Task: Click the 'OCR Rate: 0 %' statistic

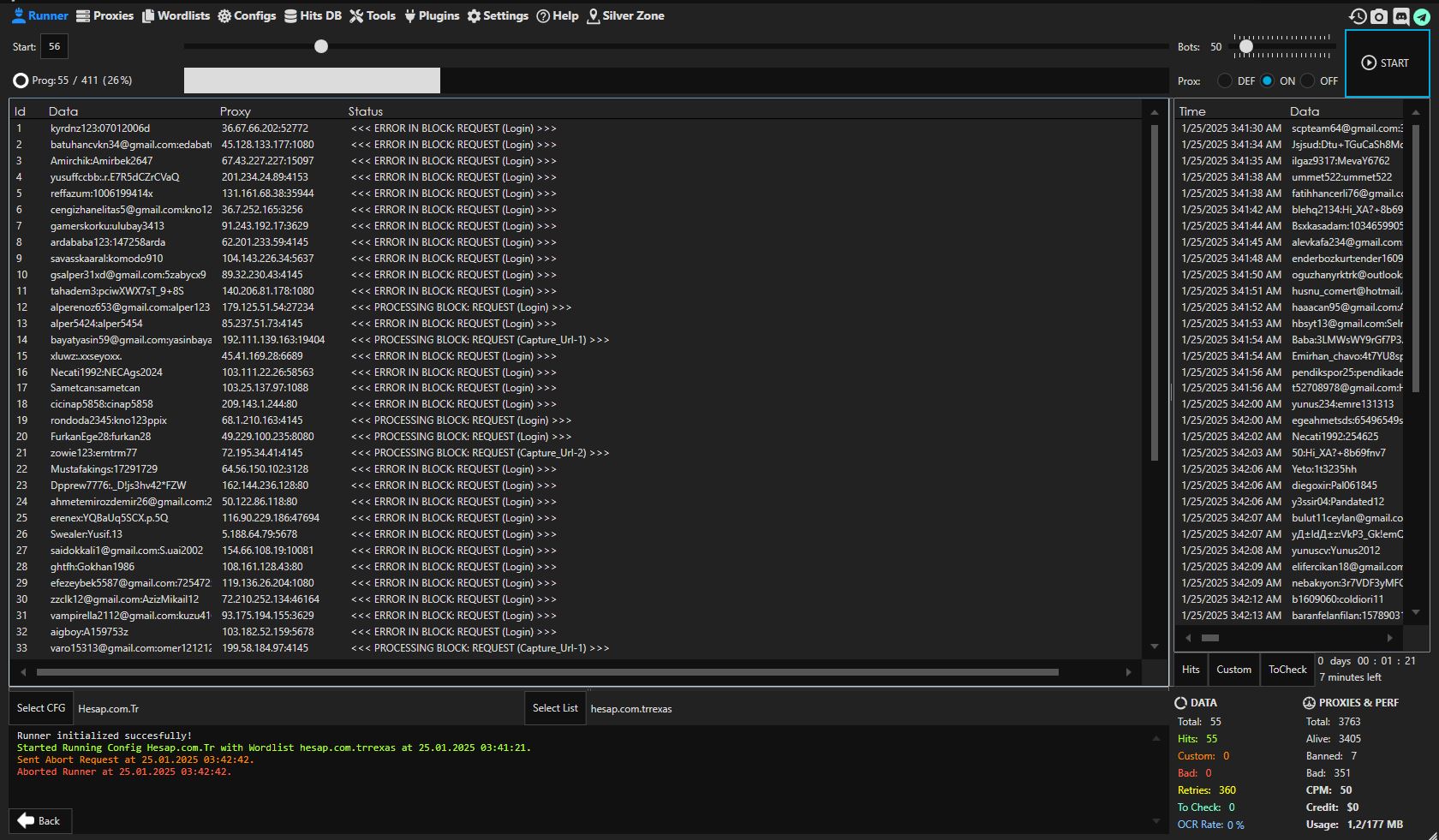Action: 1211,825
